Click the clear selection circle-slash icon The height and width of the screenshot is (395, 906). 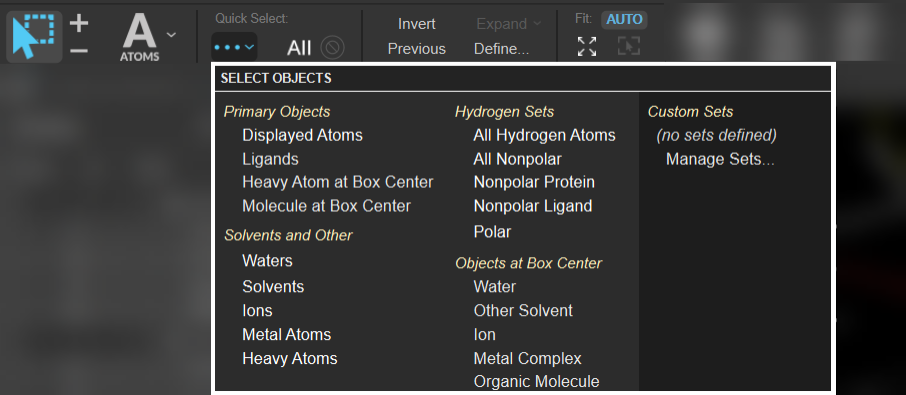[x=332, y=48]
